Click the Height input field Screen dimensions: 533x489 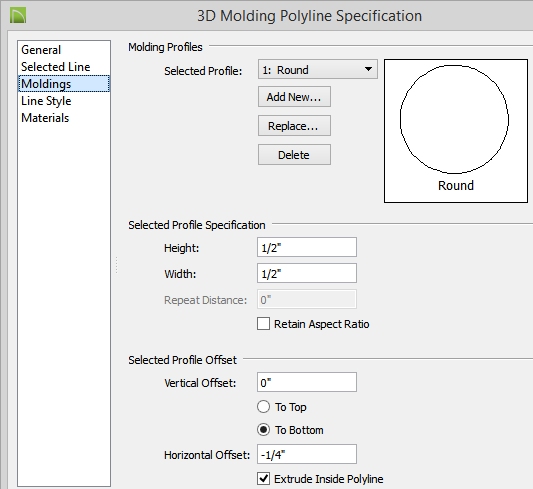coord(307,247)
